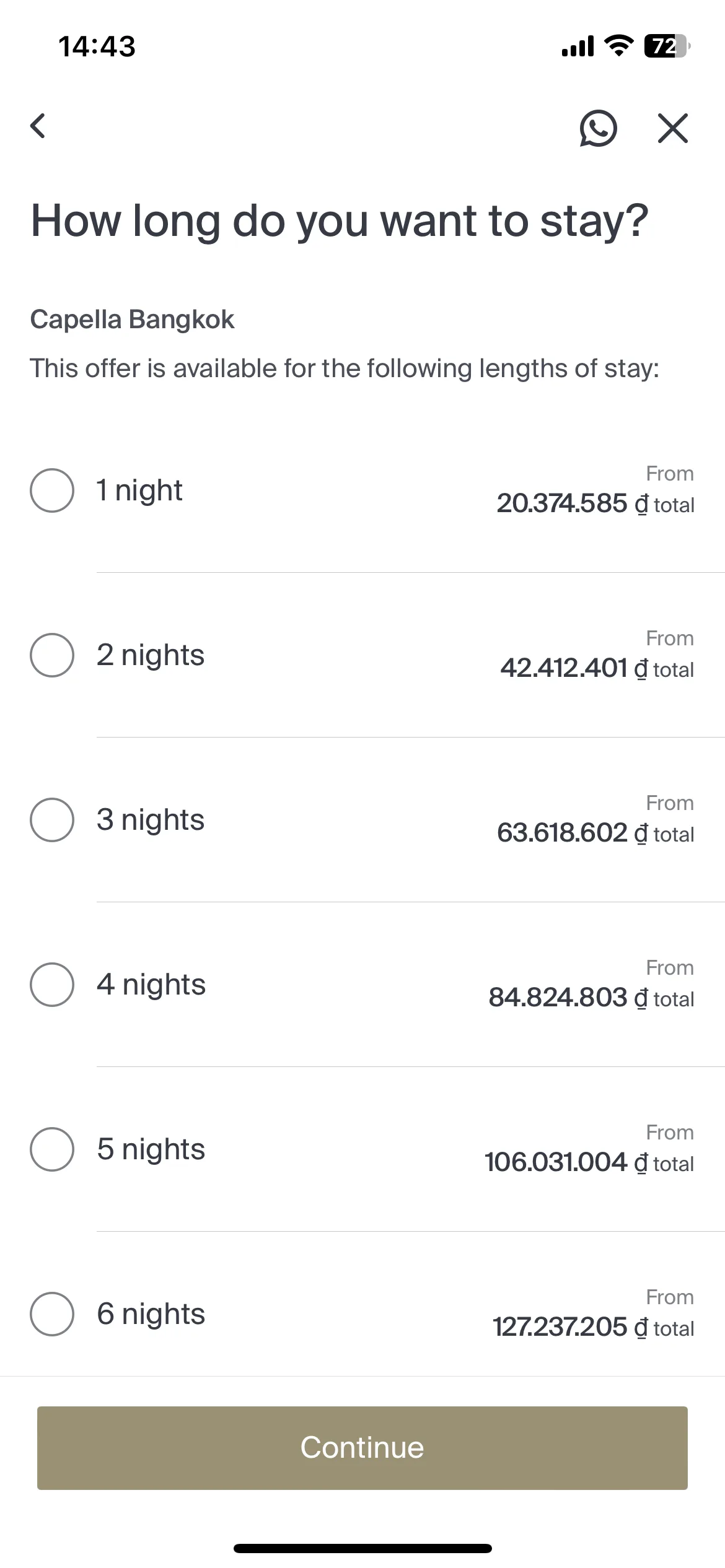Tap the Wi-Fi status icon
Viewport: 725px width, 1568px height.
click(618, 46)
